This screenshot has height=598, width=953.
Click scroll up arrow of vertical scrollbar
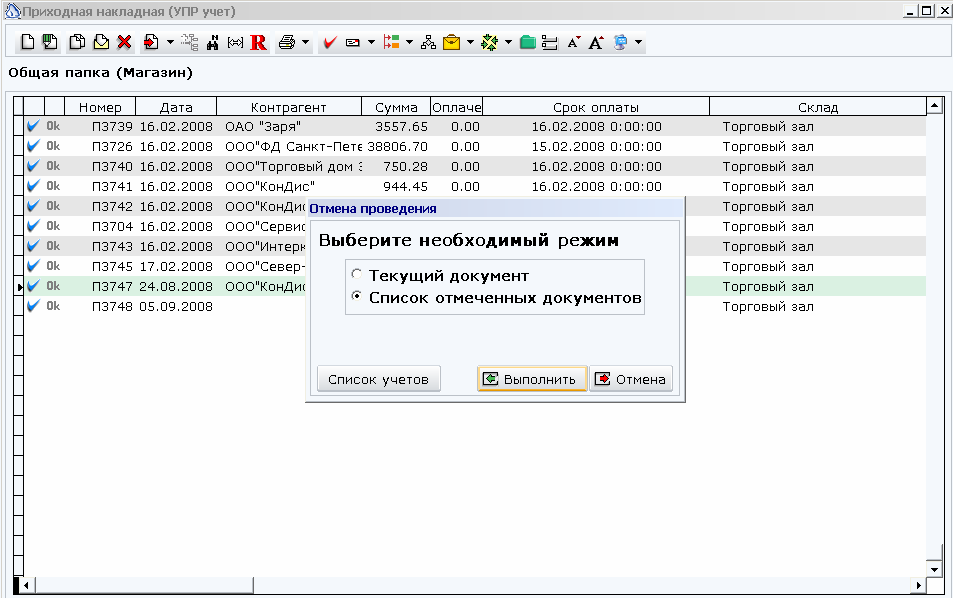pyautogui.click(x=934, y=106)
